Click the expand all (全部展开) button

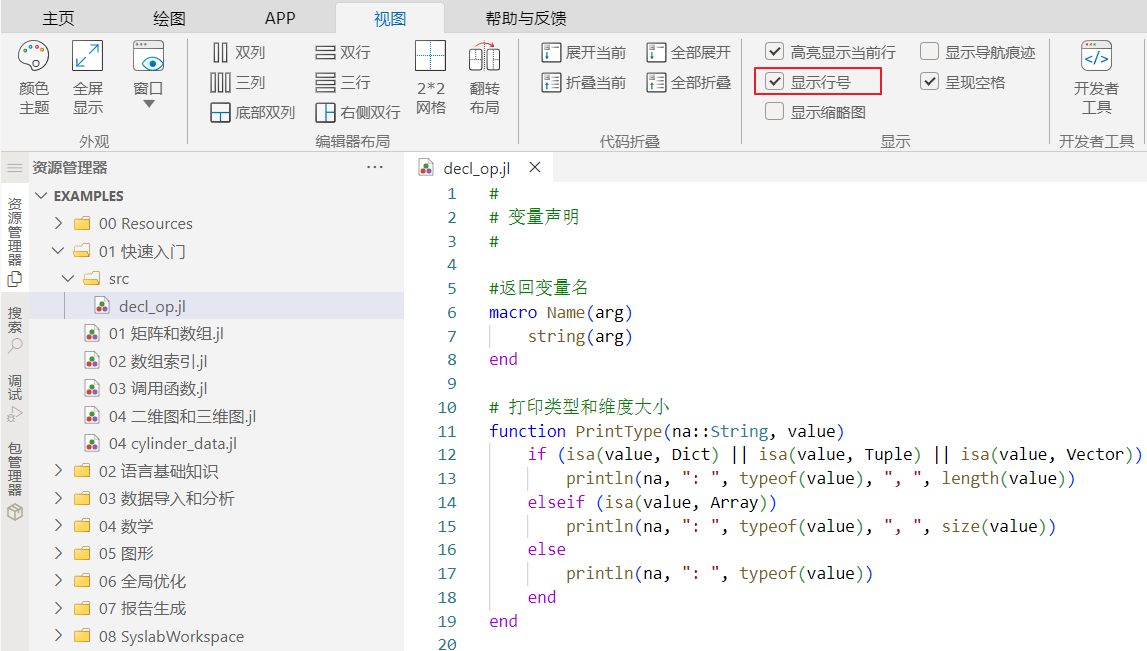pos(688,52)
